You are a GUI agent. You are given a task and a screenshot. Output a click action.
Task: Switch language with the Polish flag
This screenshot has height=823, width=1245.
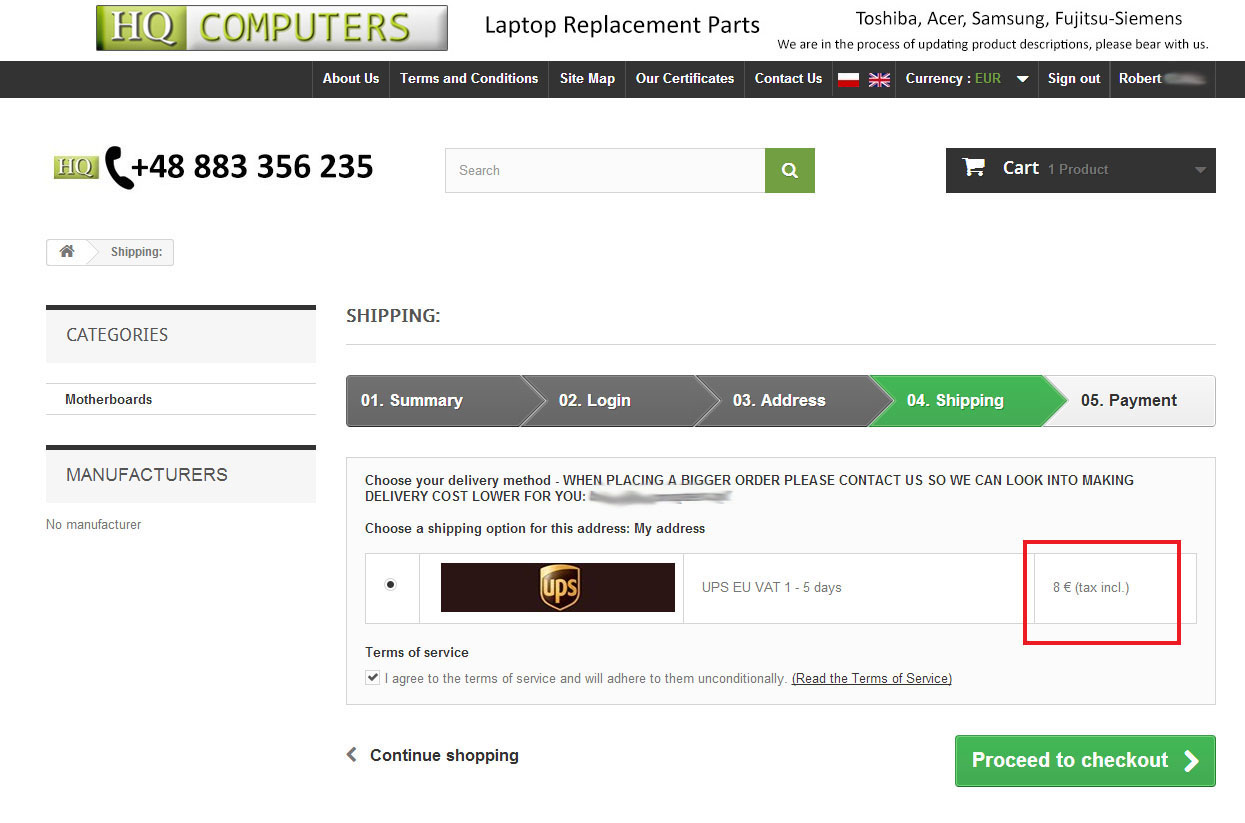click(849, 80)
